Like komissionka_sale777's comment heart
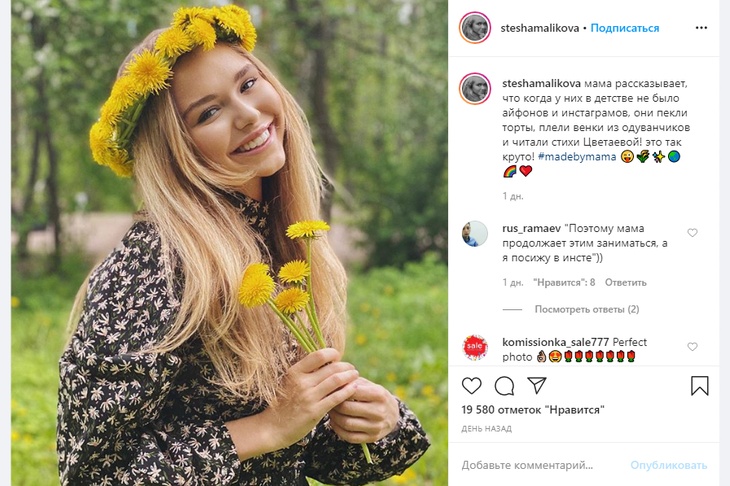This screenshot has height=486, width=730. point(692,347)
